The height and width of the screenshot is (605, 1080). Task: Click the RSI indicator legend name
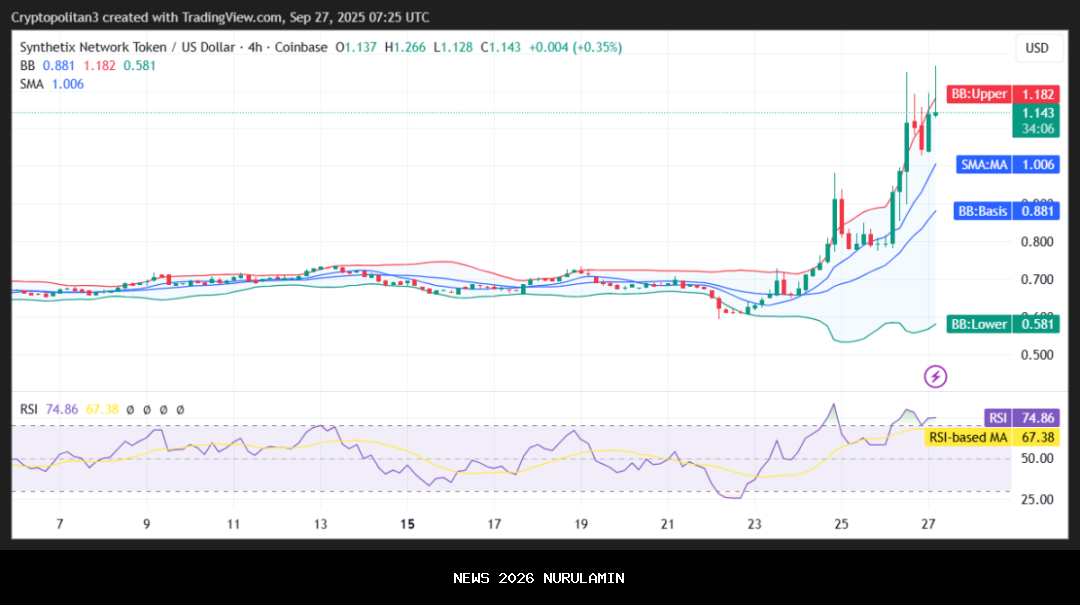(29, 409)
